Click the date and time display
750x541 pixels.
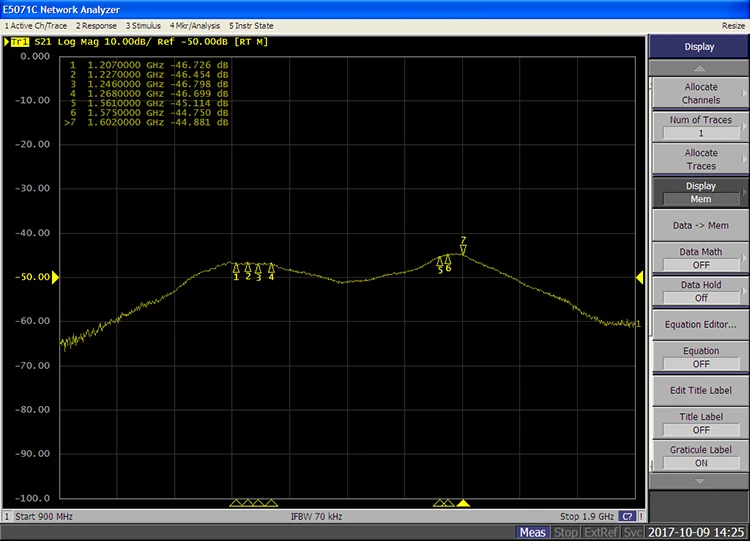coord(696,532)
